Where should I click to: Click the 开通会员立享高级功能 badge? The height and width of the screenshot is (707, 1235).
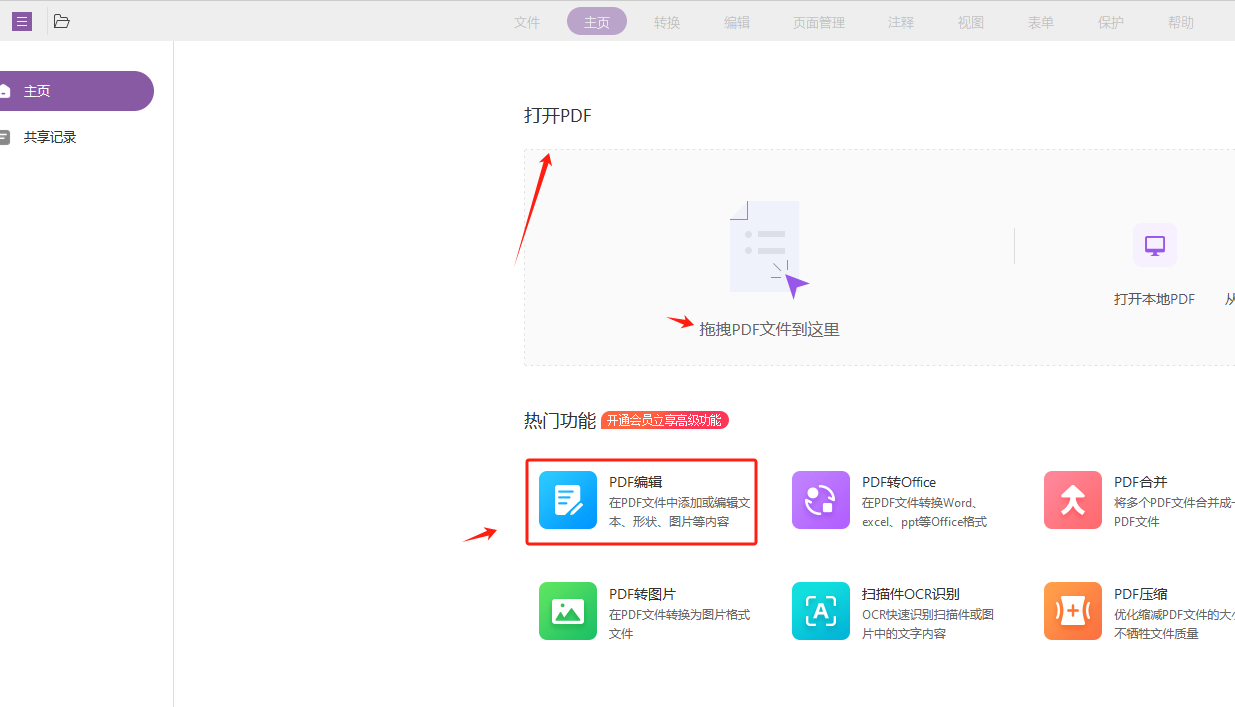(x=666, y=420)
